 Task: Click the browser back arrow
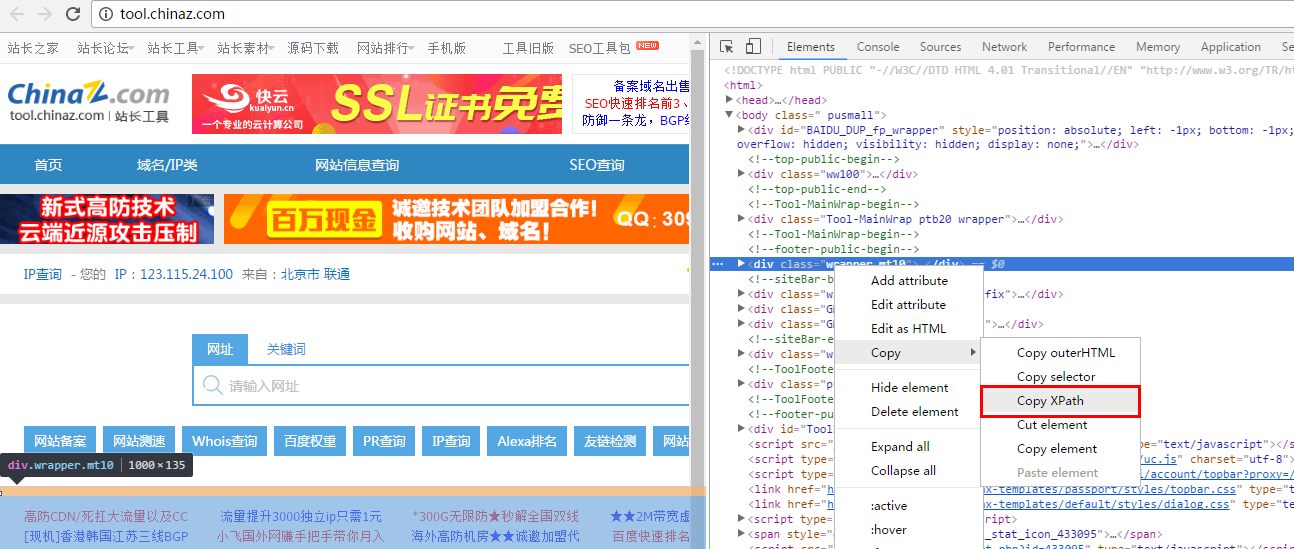click(17, 14)
